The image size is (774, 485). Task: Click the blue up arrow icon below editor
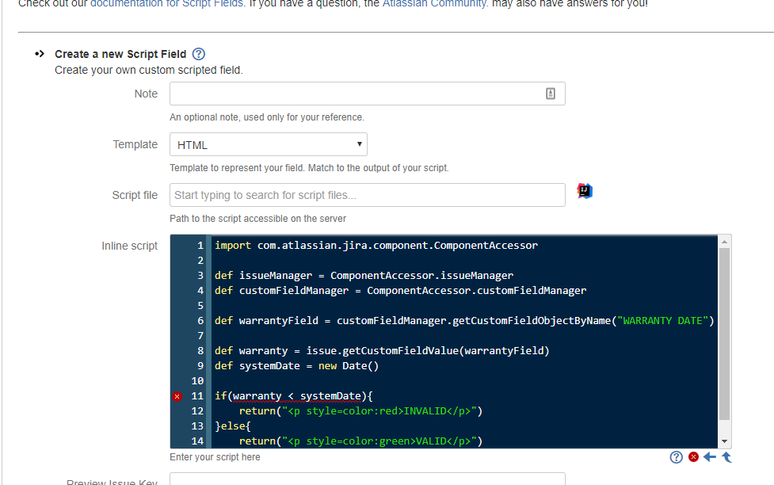tap(727, 457)
